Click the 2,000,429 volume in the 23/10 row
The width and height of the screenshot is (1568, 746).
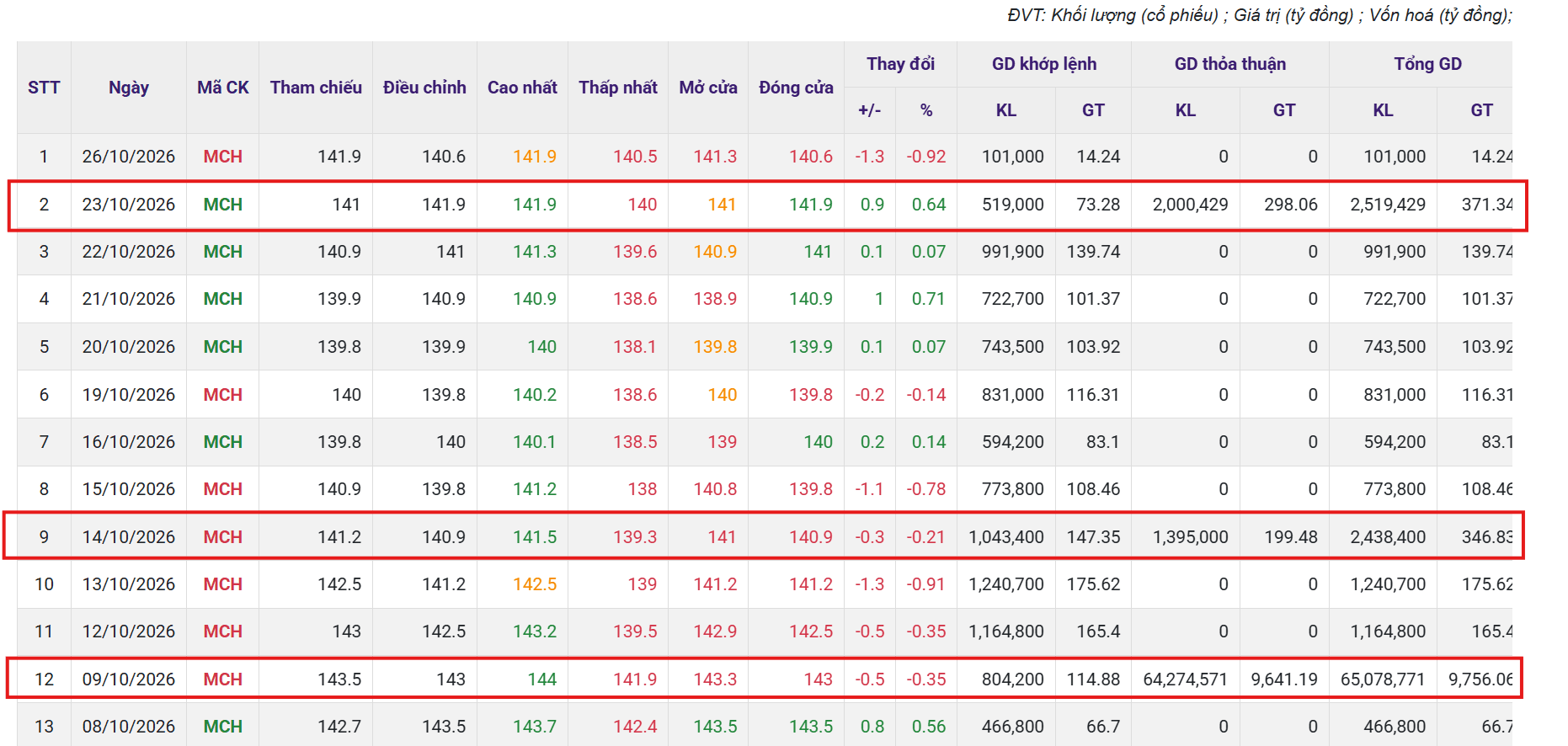1190,205
